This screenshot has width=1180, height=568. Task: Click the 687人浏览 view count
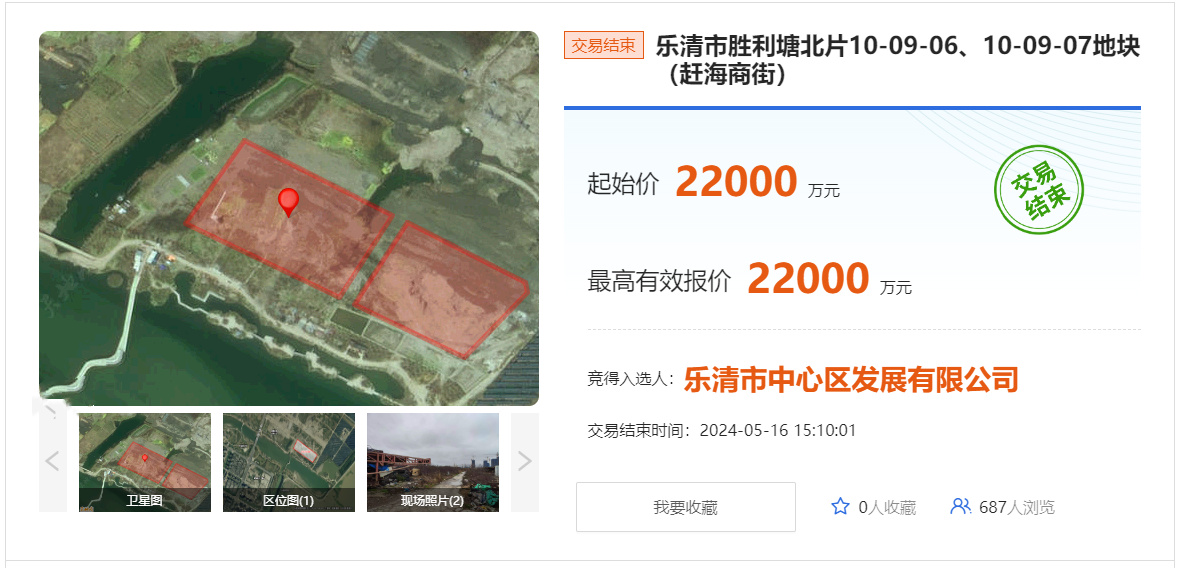[1017, 508]
